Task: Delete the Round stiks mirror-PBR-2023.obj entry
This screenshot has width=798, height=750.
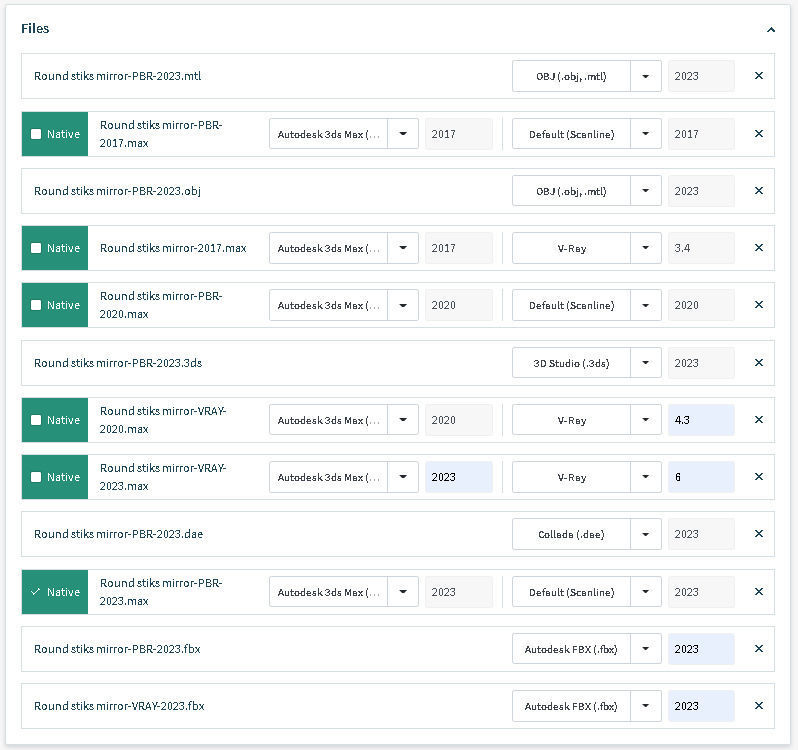Action: pos(758,191)
